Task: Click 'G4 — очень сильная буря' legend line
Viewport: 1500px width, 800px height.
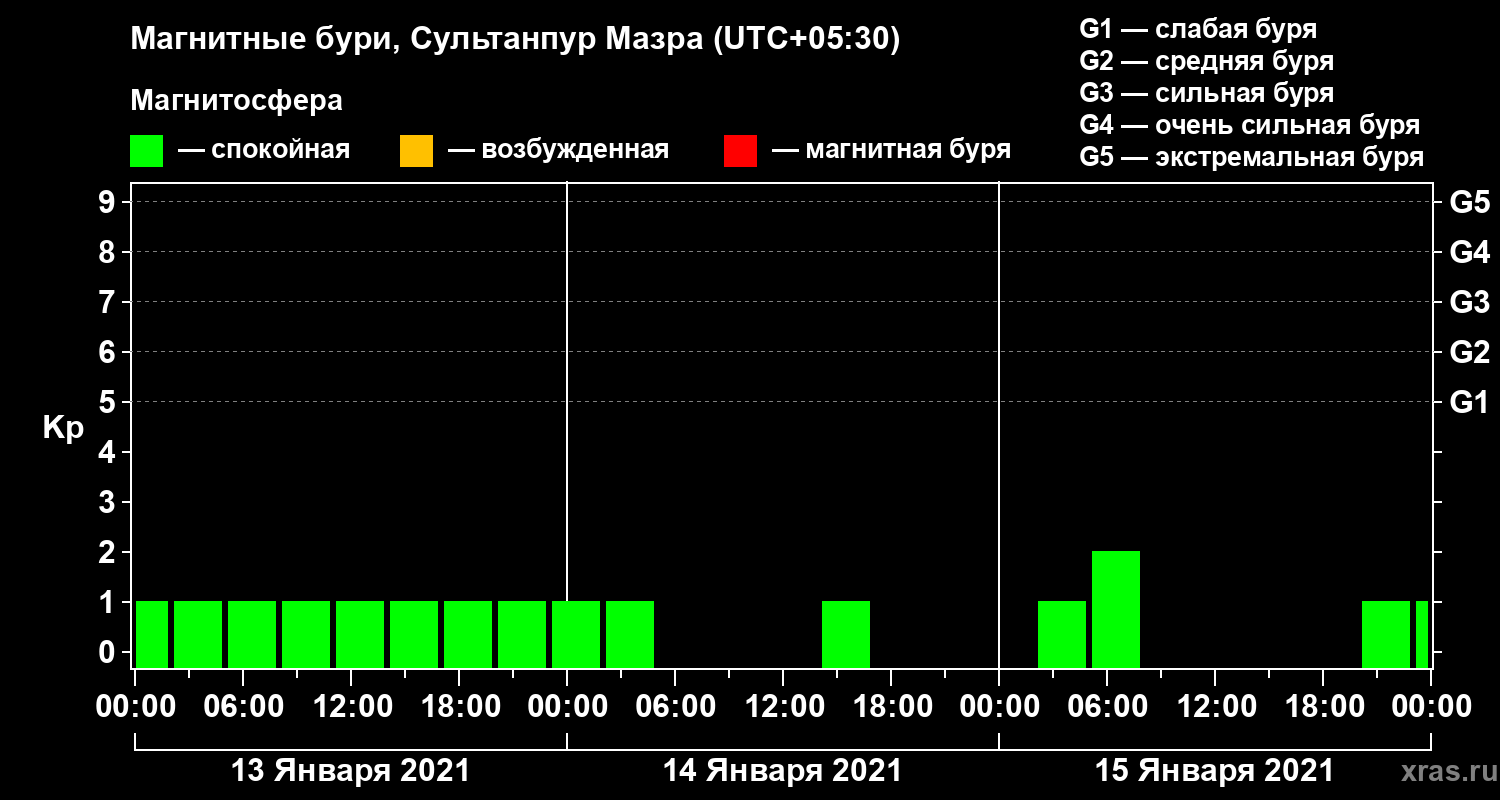Action: coord(1250,125)
